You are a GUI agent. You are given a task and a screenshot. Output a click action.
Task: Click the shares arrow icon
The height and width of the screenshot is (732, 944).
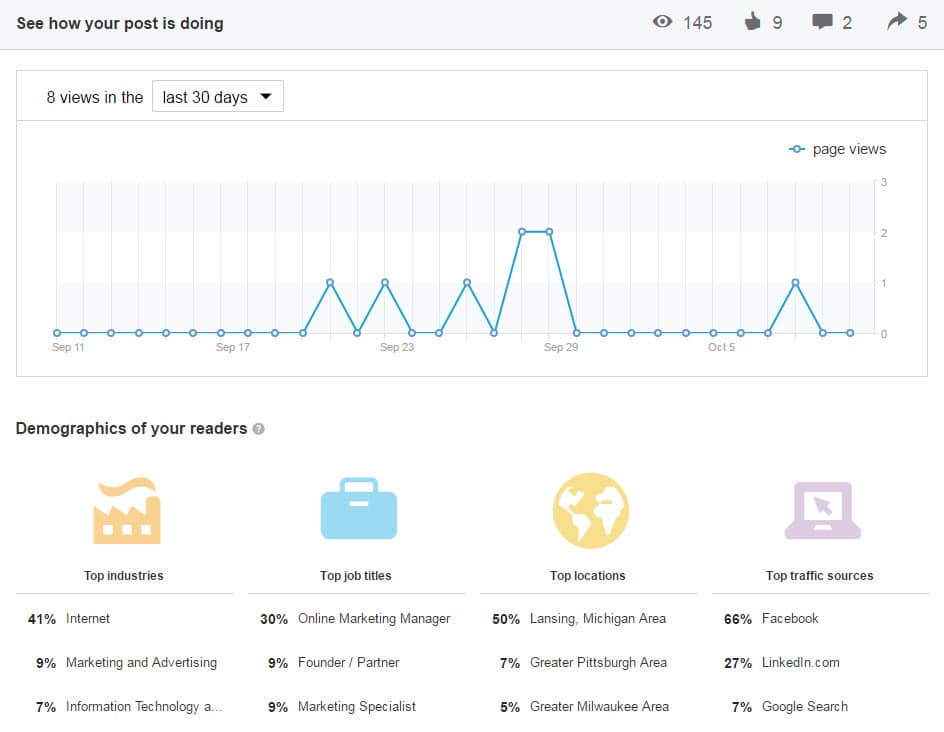coord(897,19)
